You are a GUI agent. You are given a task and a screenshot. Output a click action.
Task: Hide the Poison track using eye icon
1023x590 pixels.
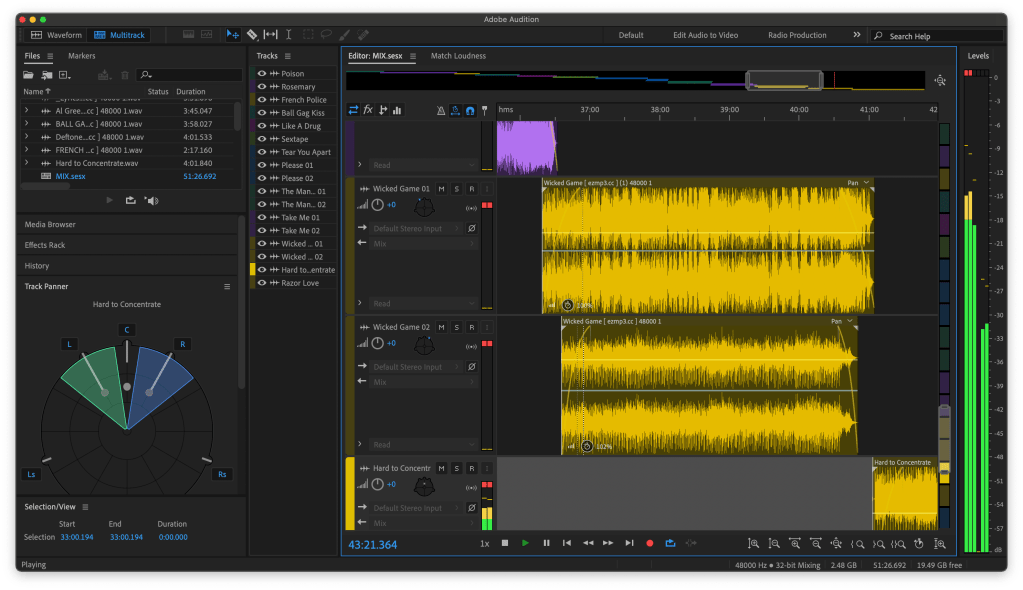(262, 74)
